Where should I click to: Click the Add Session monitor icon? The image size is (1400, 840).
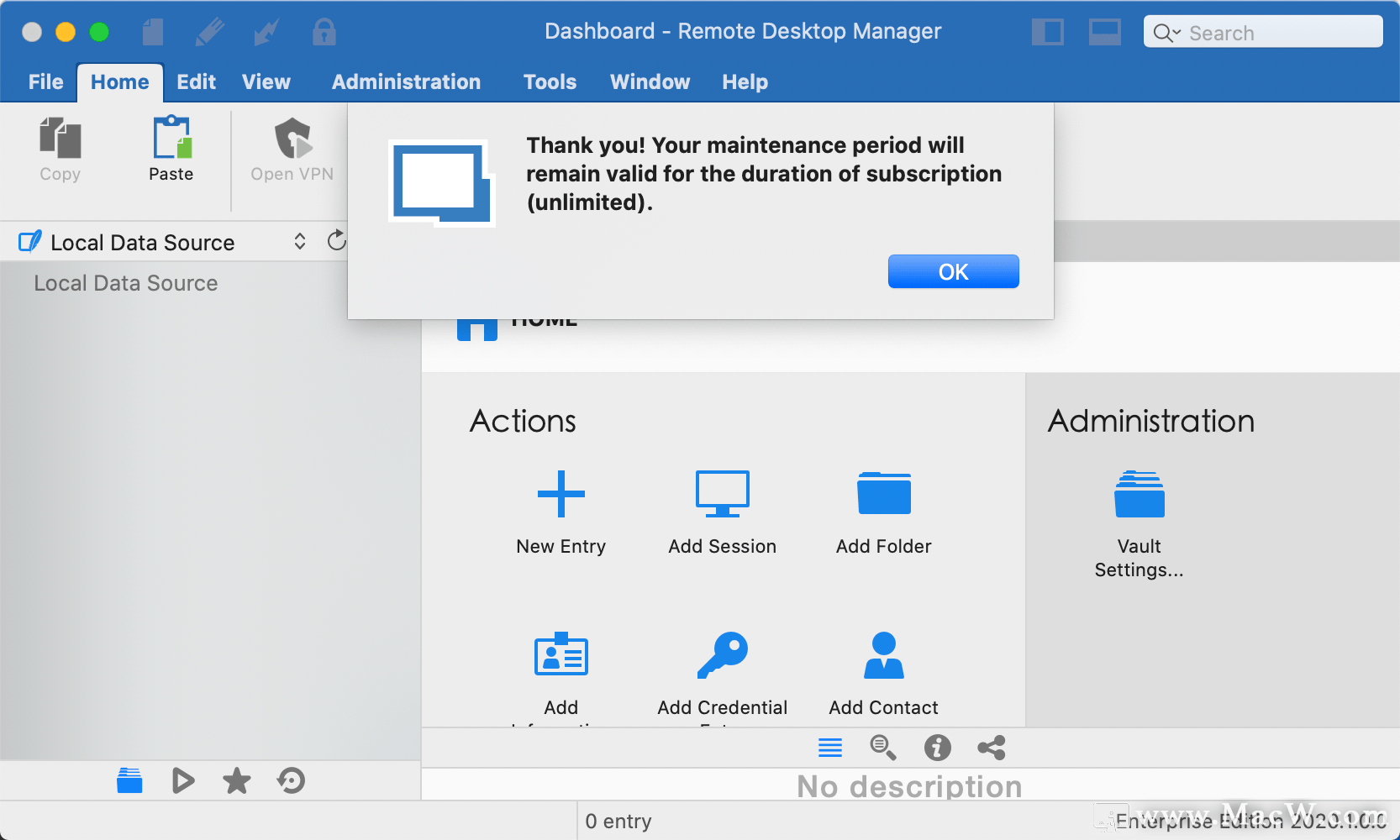pyautogui.click(x=722, y=494)
